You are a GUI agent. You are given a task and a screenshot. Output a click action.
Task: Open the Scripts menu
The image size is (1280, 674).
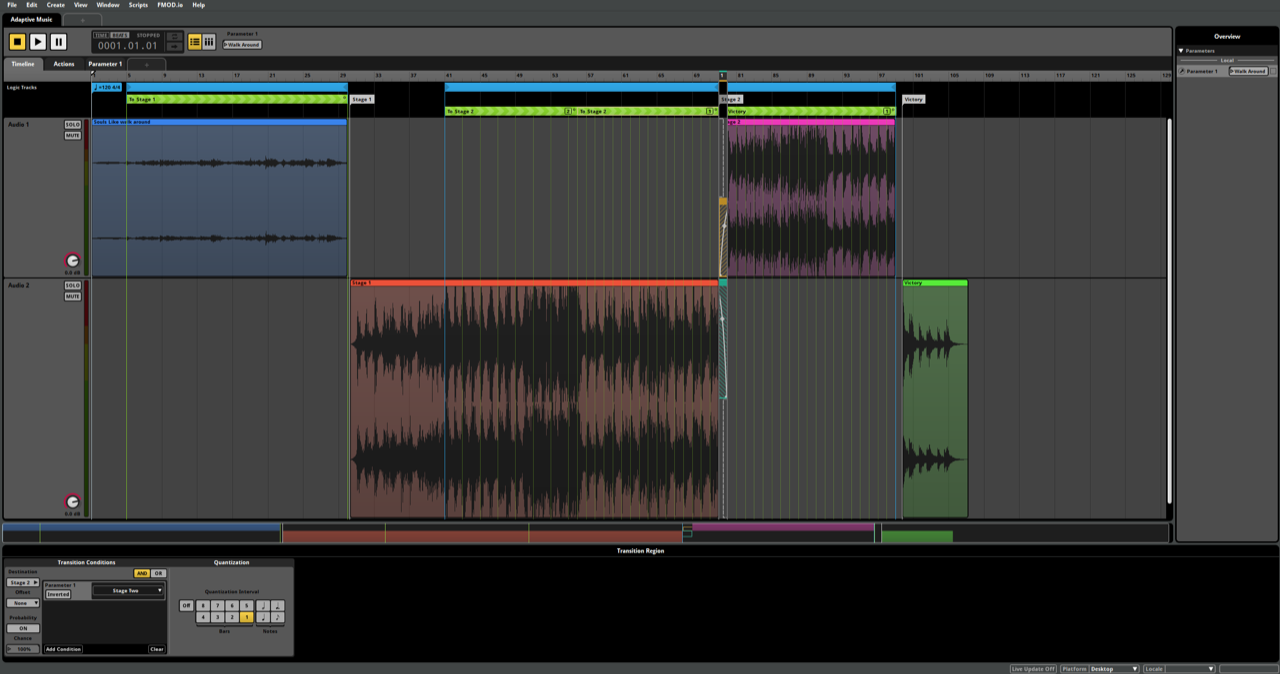point(138,5)
